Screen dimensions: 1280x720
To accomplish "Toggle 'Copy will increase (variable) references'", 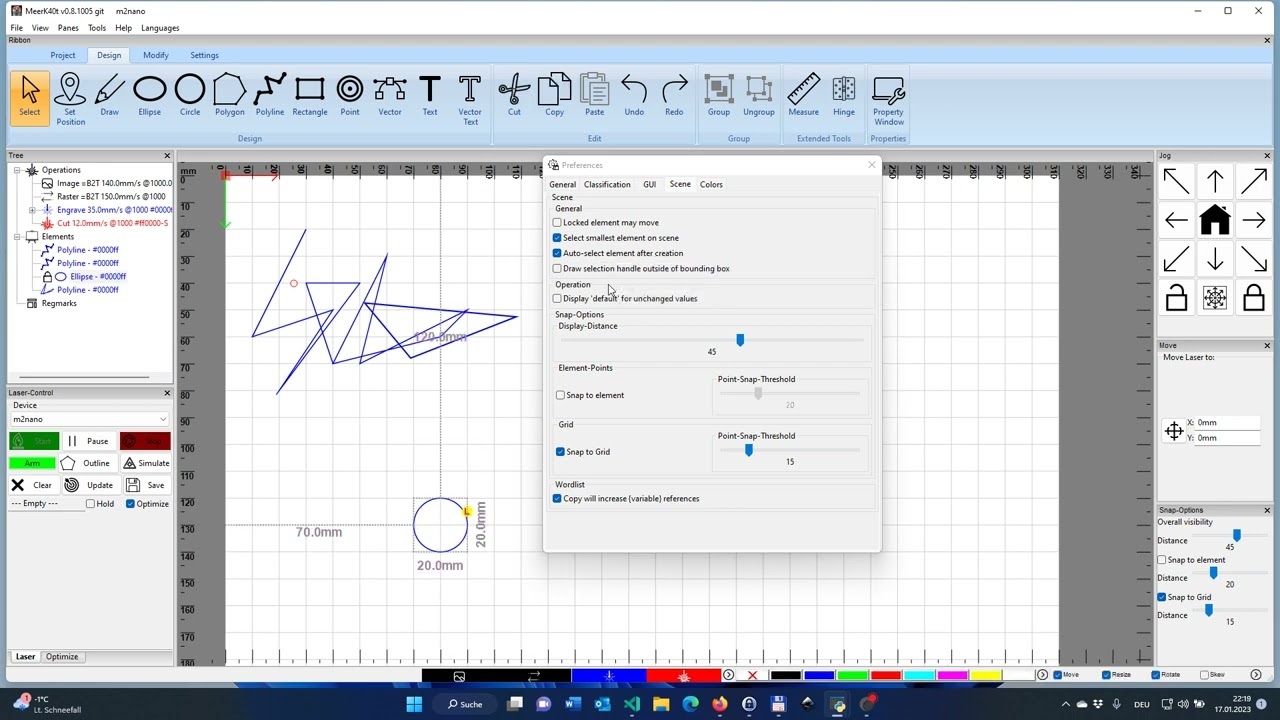I will click(x=557, y=498).
